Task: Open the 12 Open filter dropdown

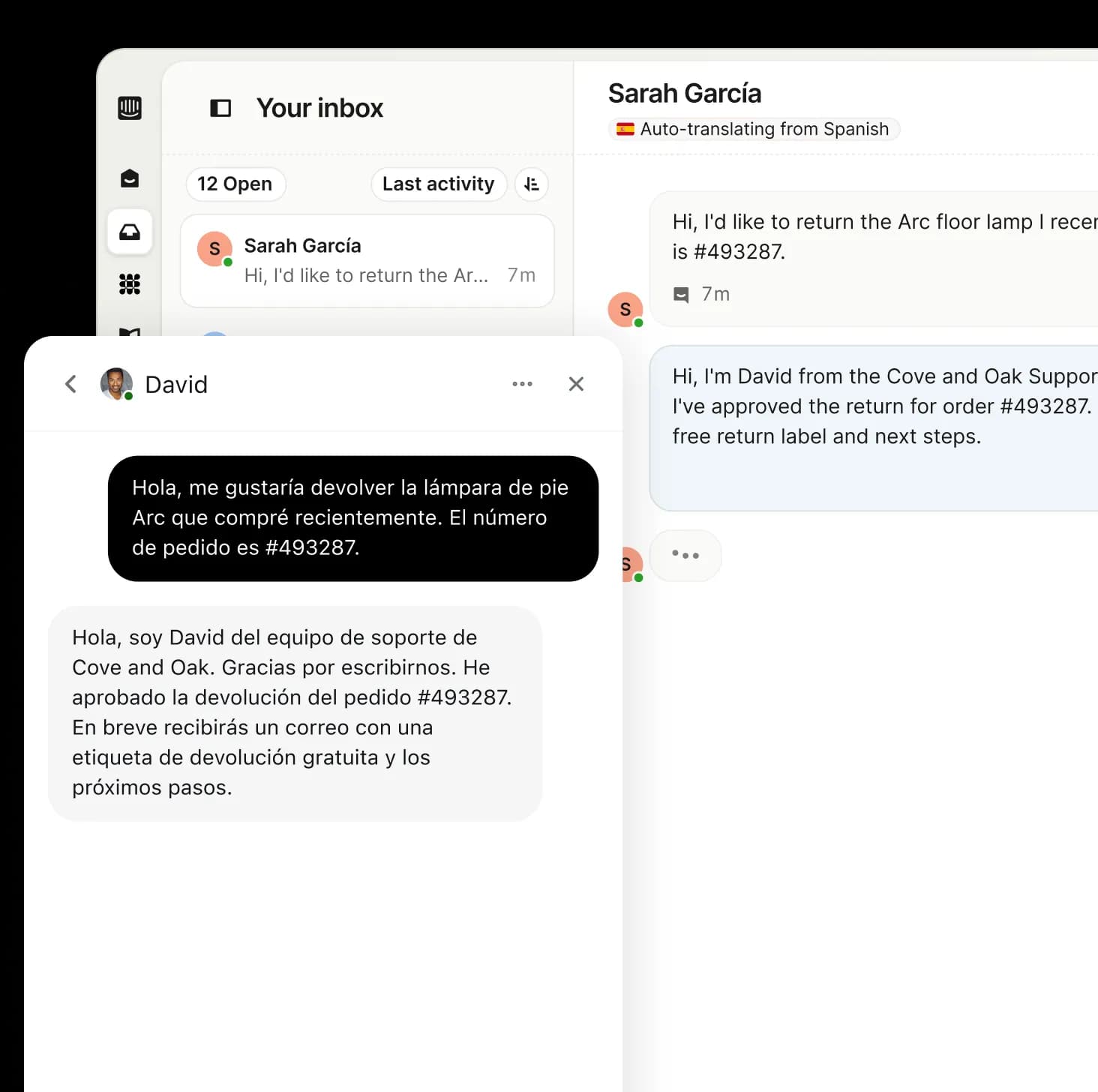Action: [x=235, y=184]
